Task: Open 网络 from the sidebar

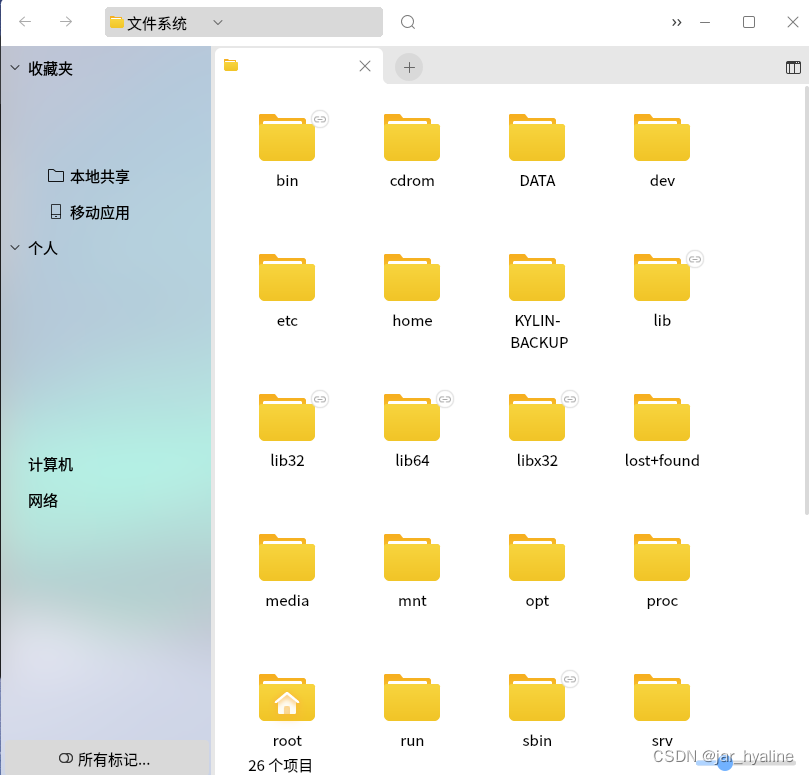Action: click(43, 500)
